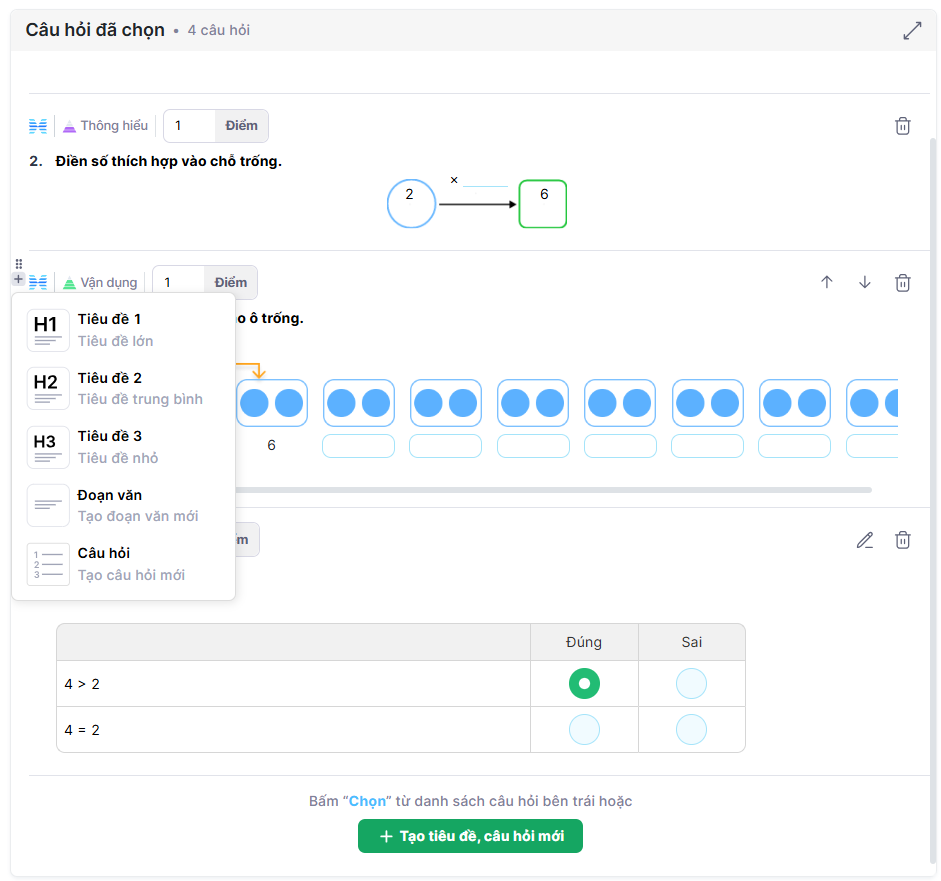
Task: Edit the true/false question with pencil icon
Action: click(864, 540)
